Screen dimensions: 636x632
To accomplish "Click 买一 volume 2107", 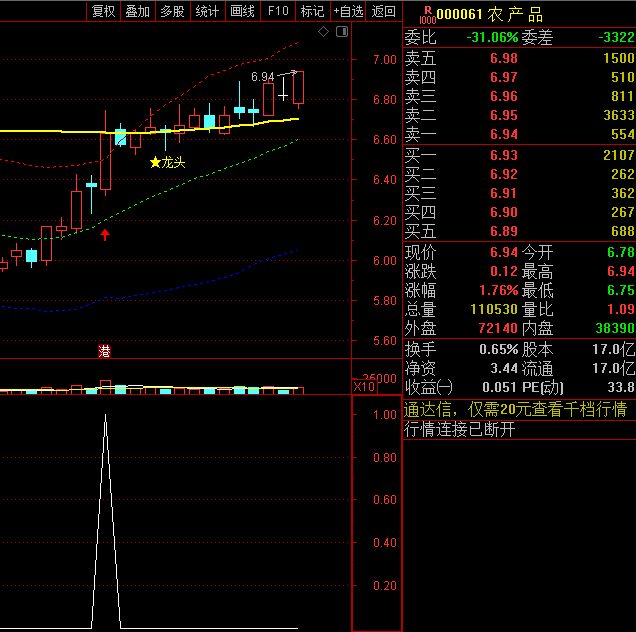I will pyautogui.click(x=619, y=155).
